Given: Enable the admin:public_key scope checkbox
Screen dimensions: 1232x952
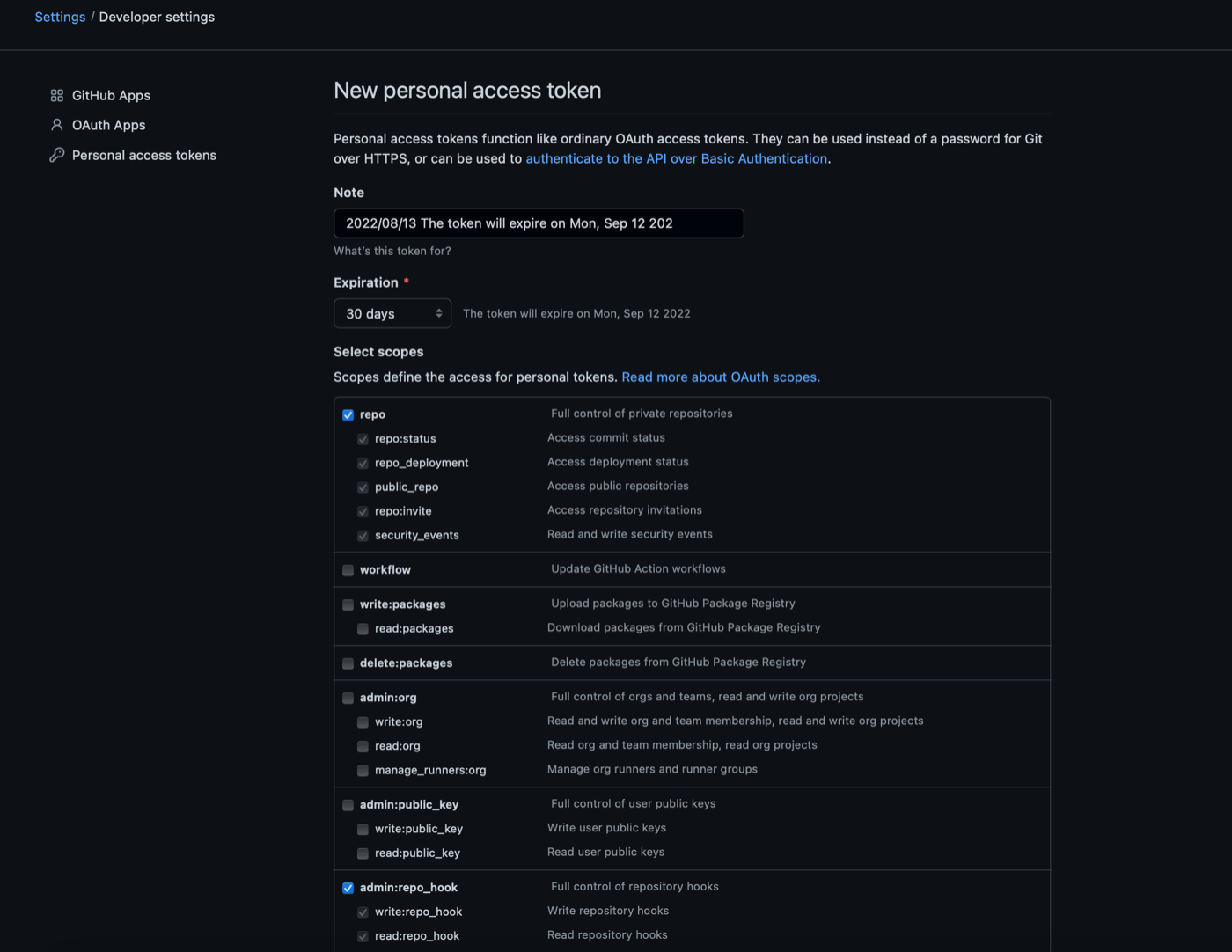Looking at the screenshot, I should [x=348, y=805].
